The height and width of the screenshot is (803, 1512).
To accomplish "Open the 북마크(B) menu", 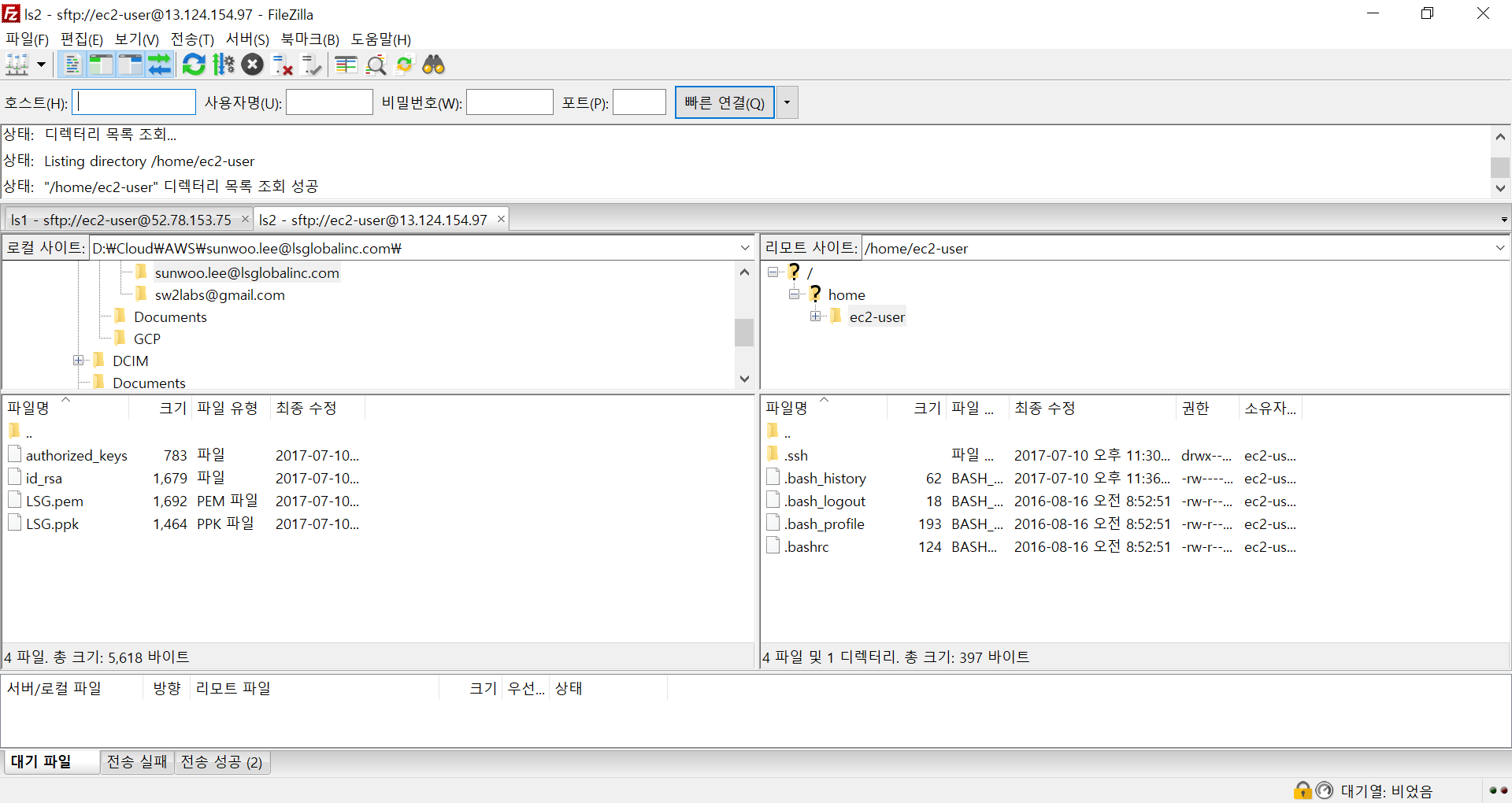I will [310, 39].
